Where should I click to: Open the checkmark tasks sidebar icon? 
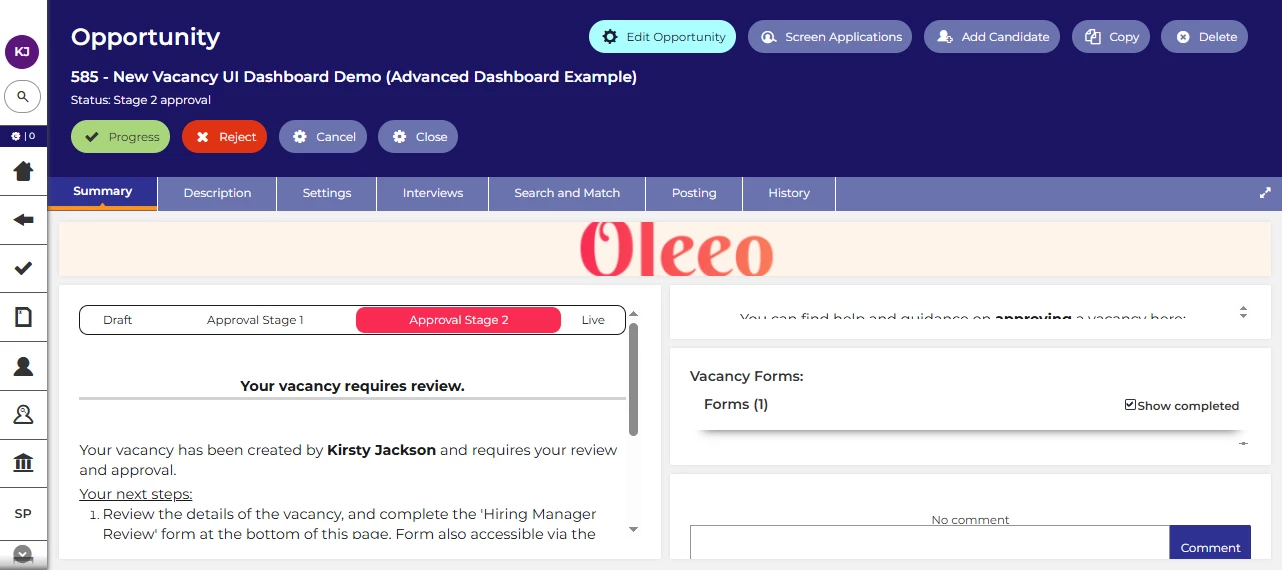point(23,268)
